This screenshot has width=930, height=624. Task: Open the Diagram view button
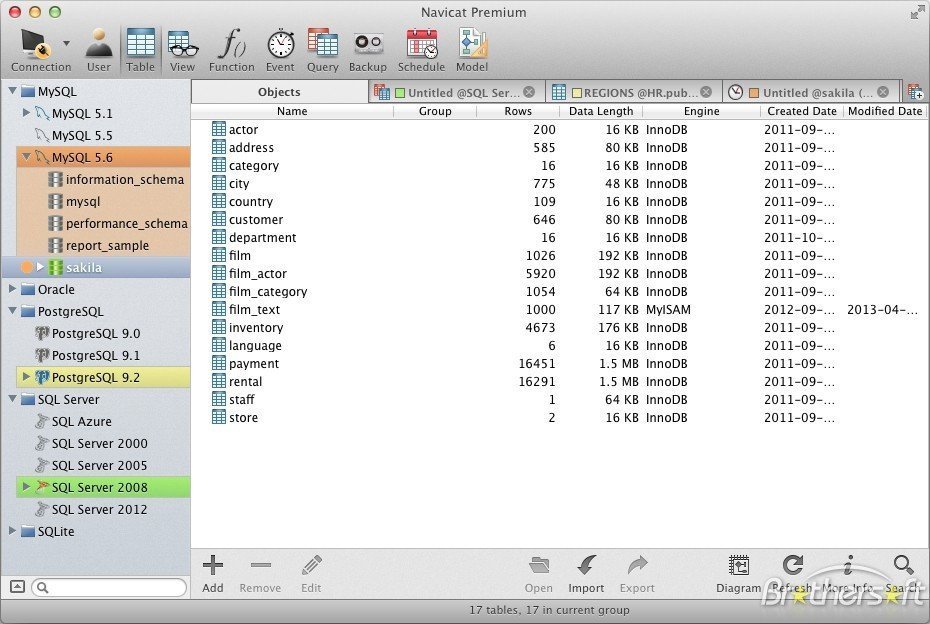coord(739,573)
